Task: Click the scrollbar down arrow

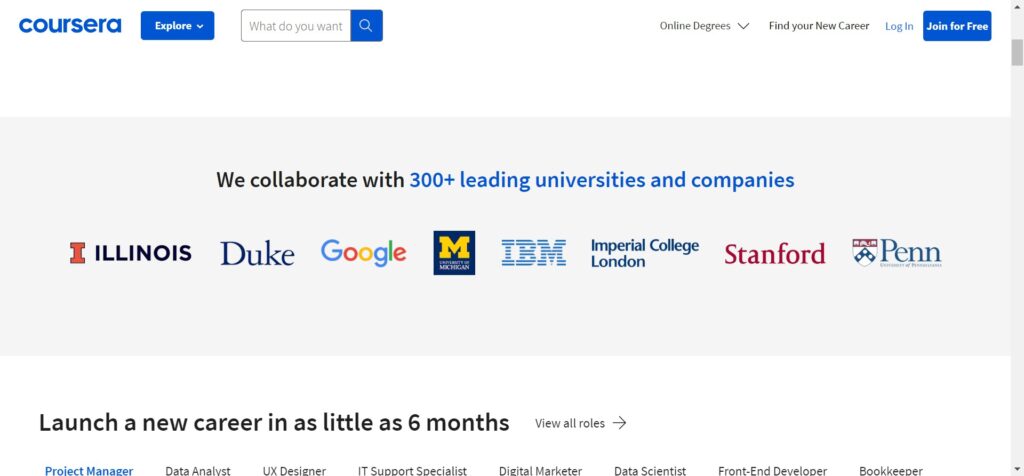Action: (1017, 469)
